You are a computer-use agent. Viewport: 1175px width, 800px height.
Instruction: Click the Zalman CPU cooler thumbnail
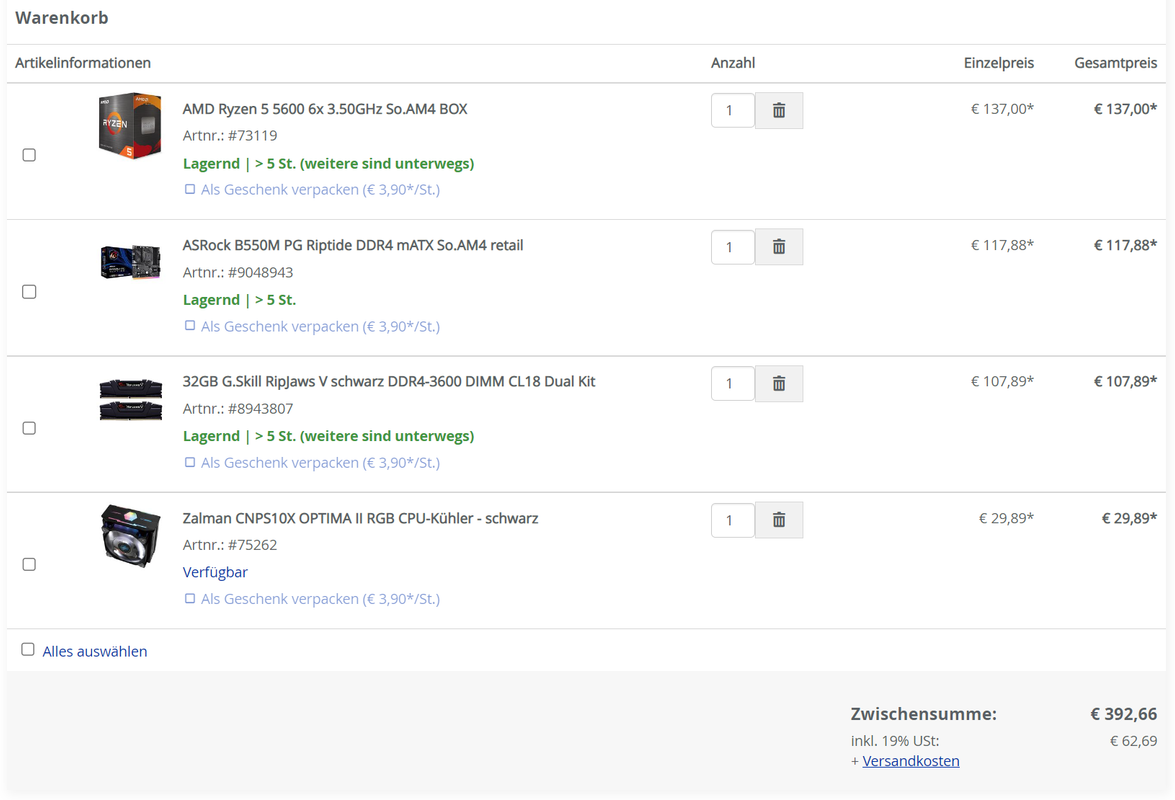pyautogui.click(x=130, y=536)
